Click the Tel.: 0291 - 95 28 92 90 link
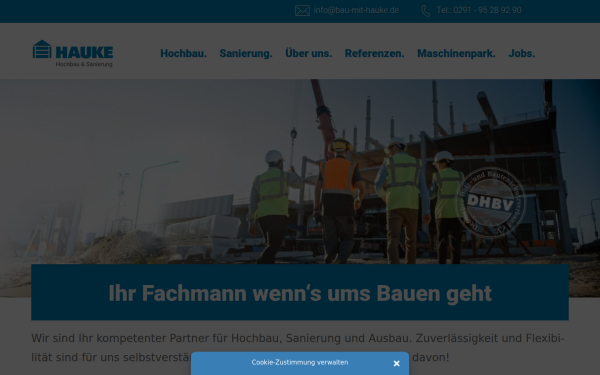This screenshot has width=600, height=375. point(478,10)
